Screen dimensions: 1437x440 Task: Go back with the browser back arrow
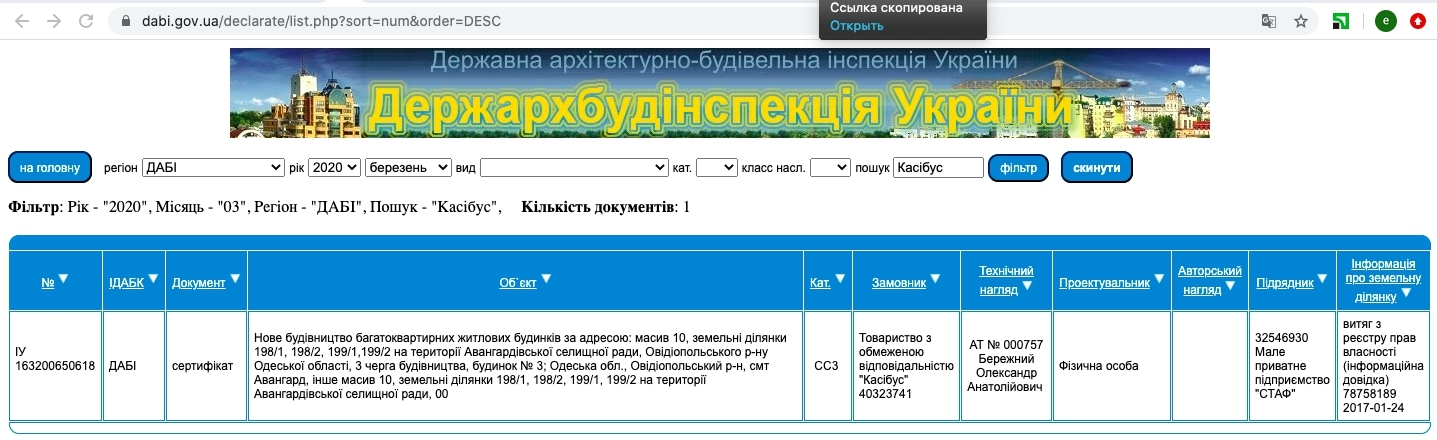(x=21, y=20)
